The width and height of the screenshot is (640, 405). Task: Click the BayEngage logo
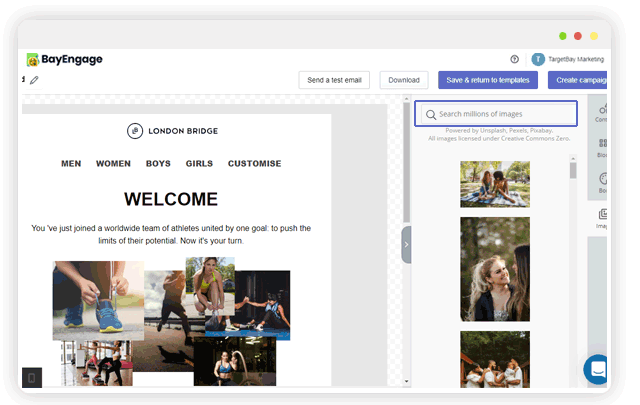[64, 60]
